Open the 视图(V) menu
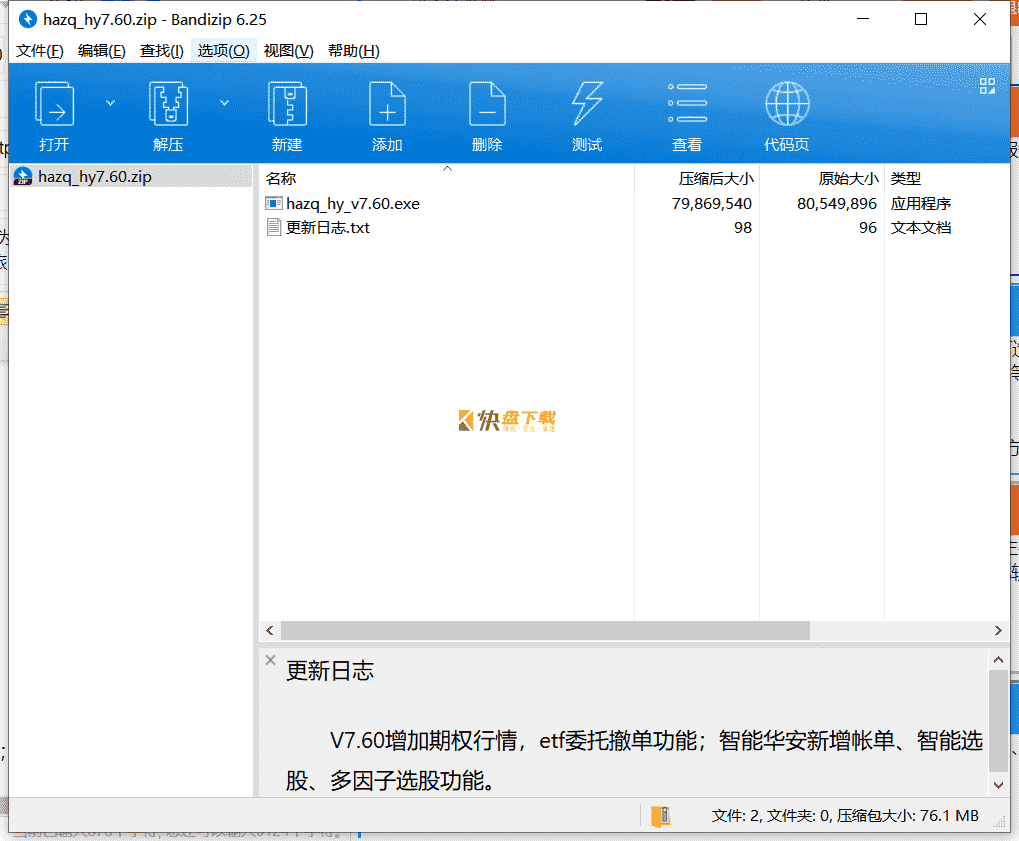The image size is (1019, 841). (289, 51)
